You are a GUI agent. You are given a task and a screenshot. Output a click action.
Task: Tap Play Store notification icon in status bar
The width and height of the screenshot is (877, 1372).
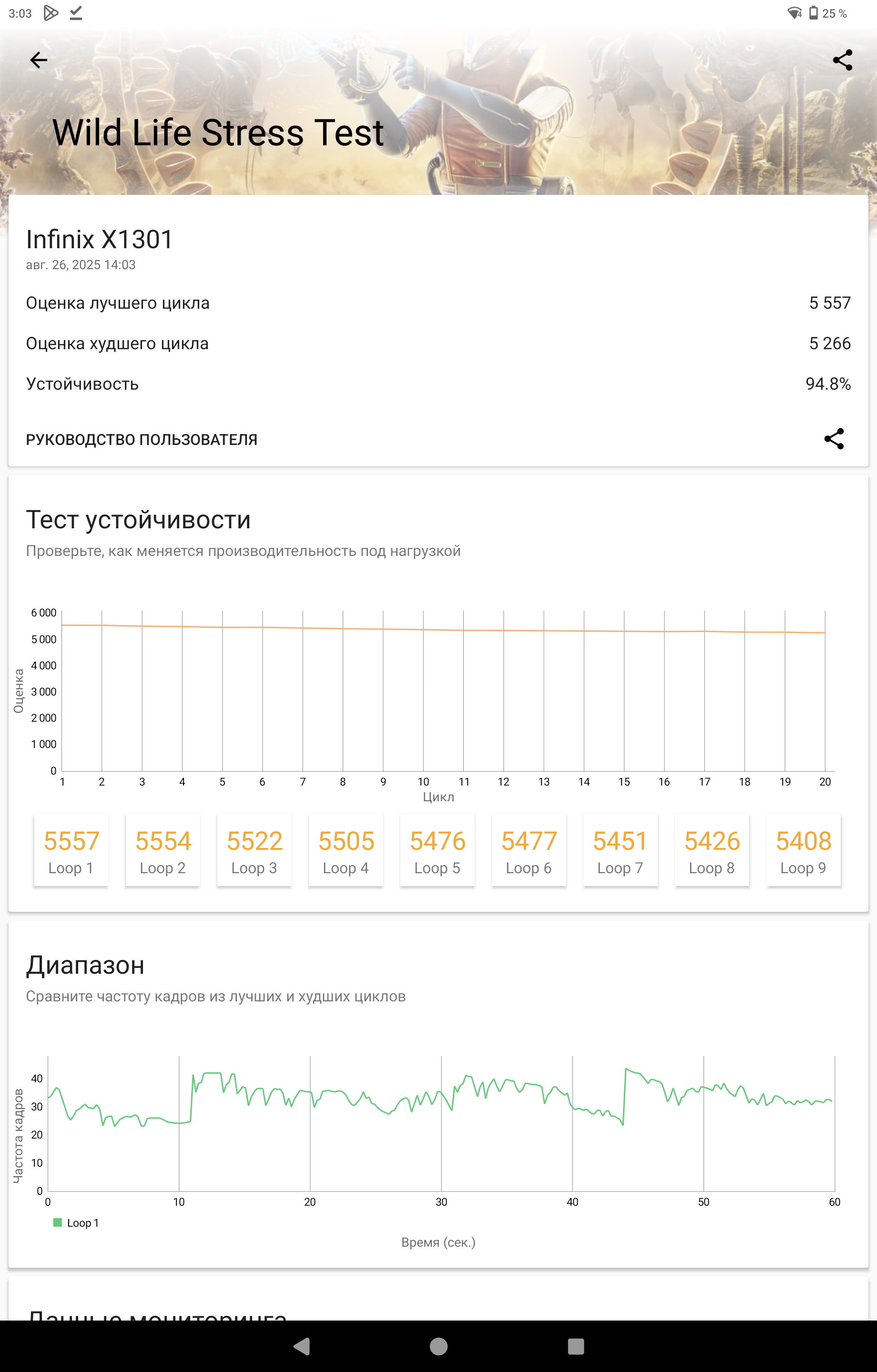coord(51,12)
